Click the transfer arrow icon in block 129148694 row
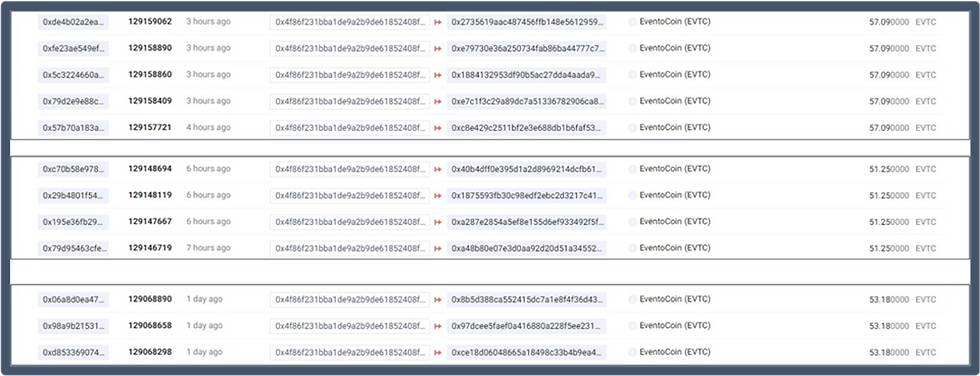 point(438,169)
